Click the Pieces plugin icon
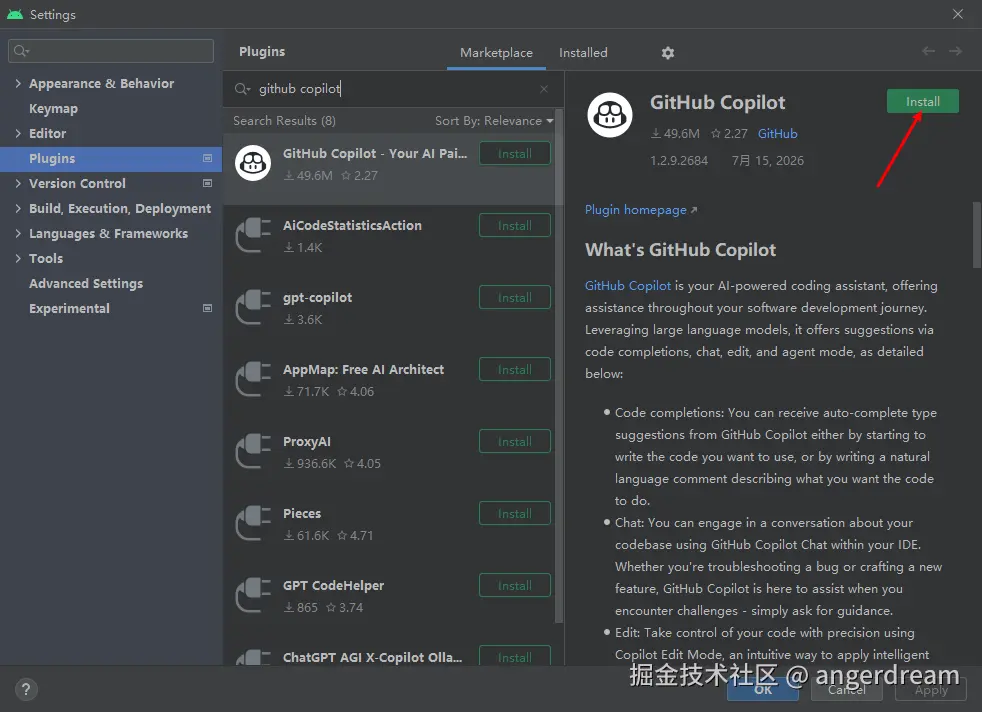982x712 pixels. 253,523
